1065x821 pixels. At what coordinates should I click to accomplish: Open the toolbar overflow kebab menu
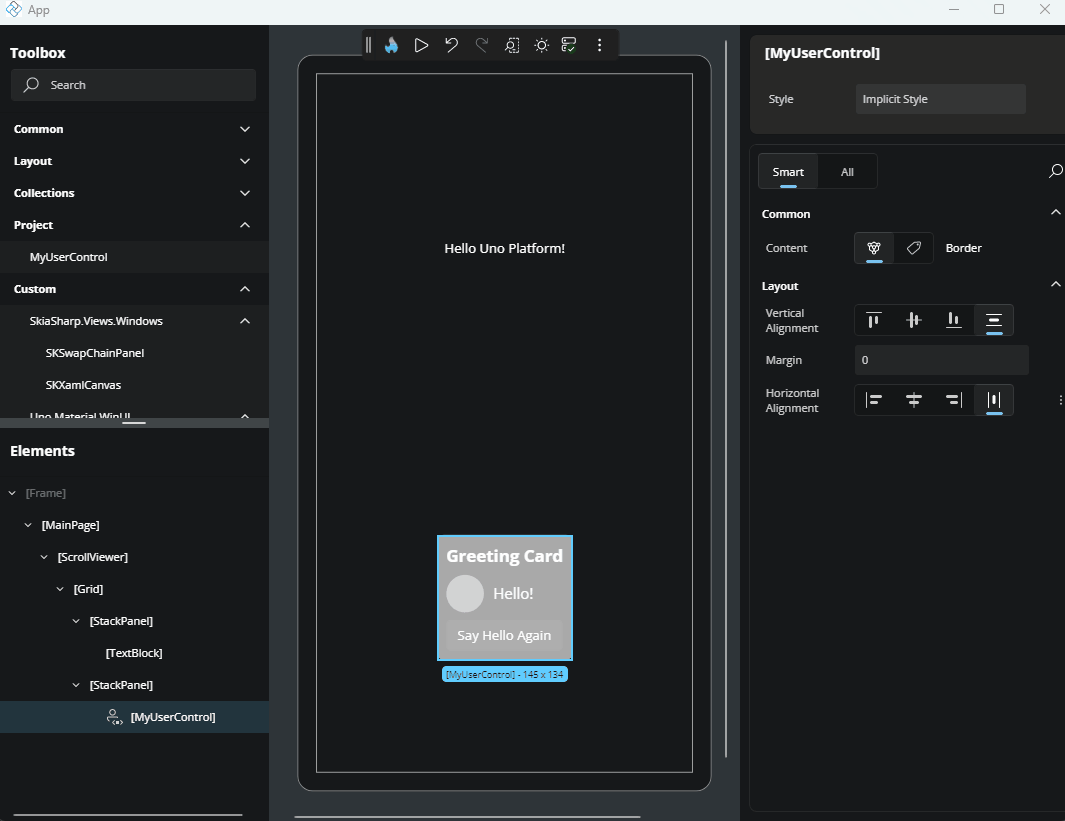click(599, 45)
